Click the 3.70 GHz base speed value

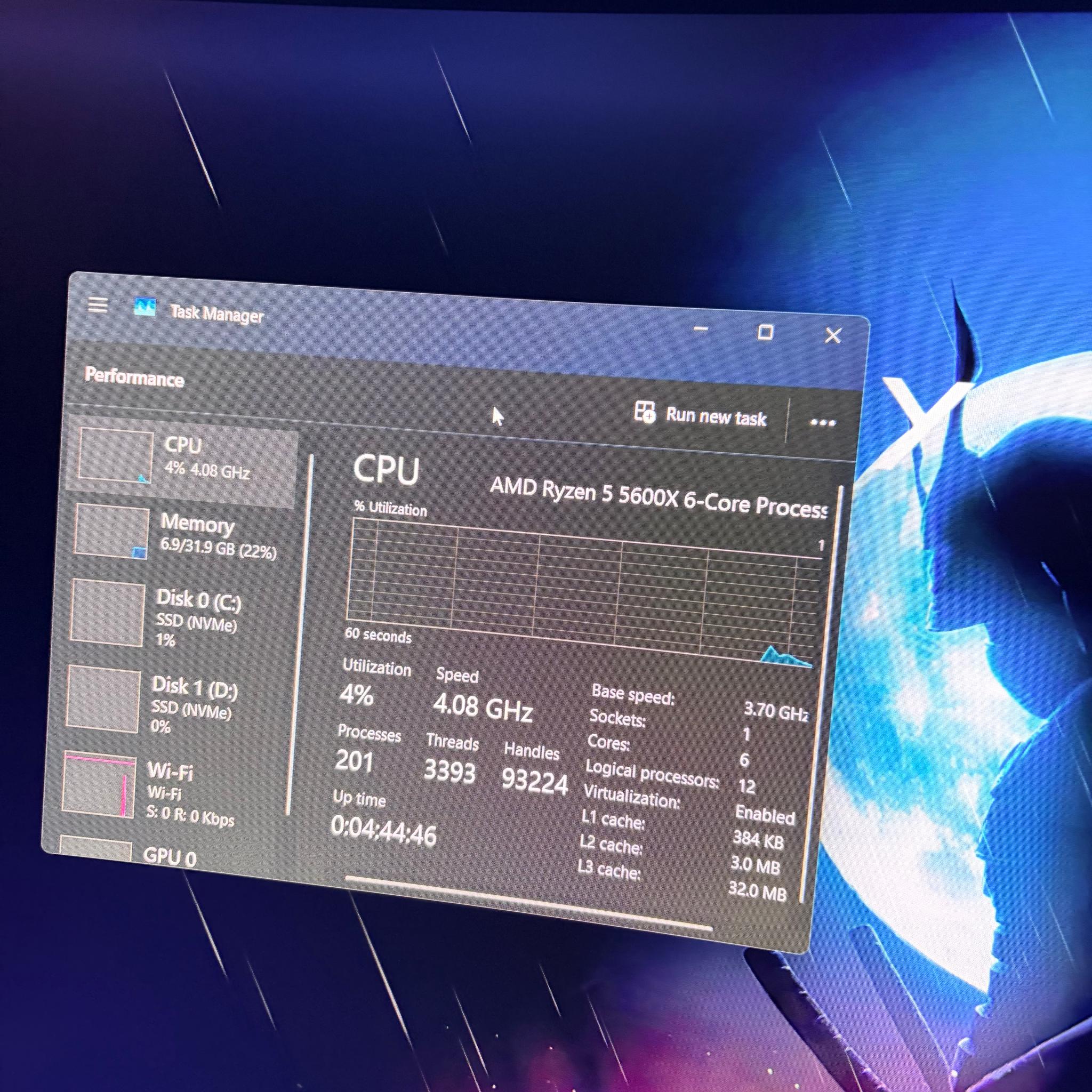click(775, 711)
